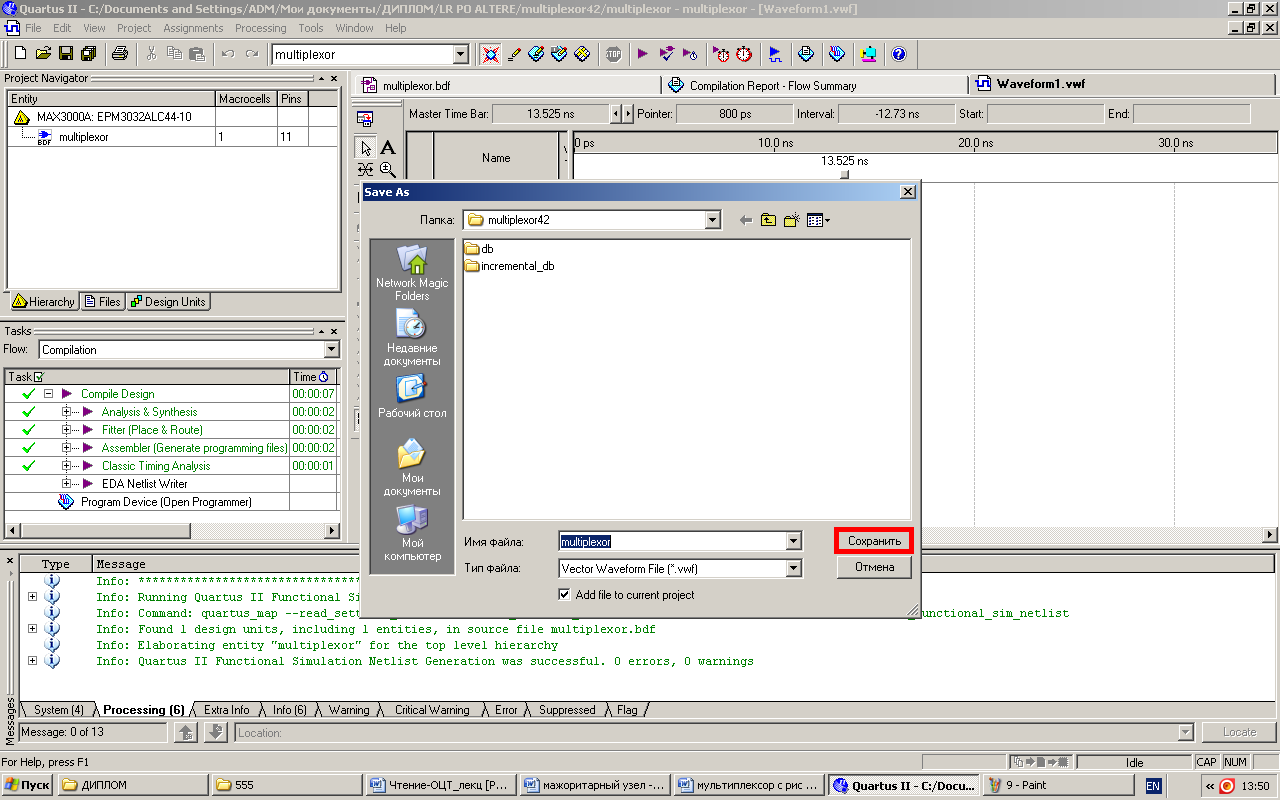Viewport: 1280px width, 800px height.
Task: Switch to Compilation Report - Flow Summary tab
Action: tap(813, 86)
